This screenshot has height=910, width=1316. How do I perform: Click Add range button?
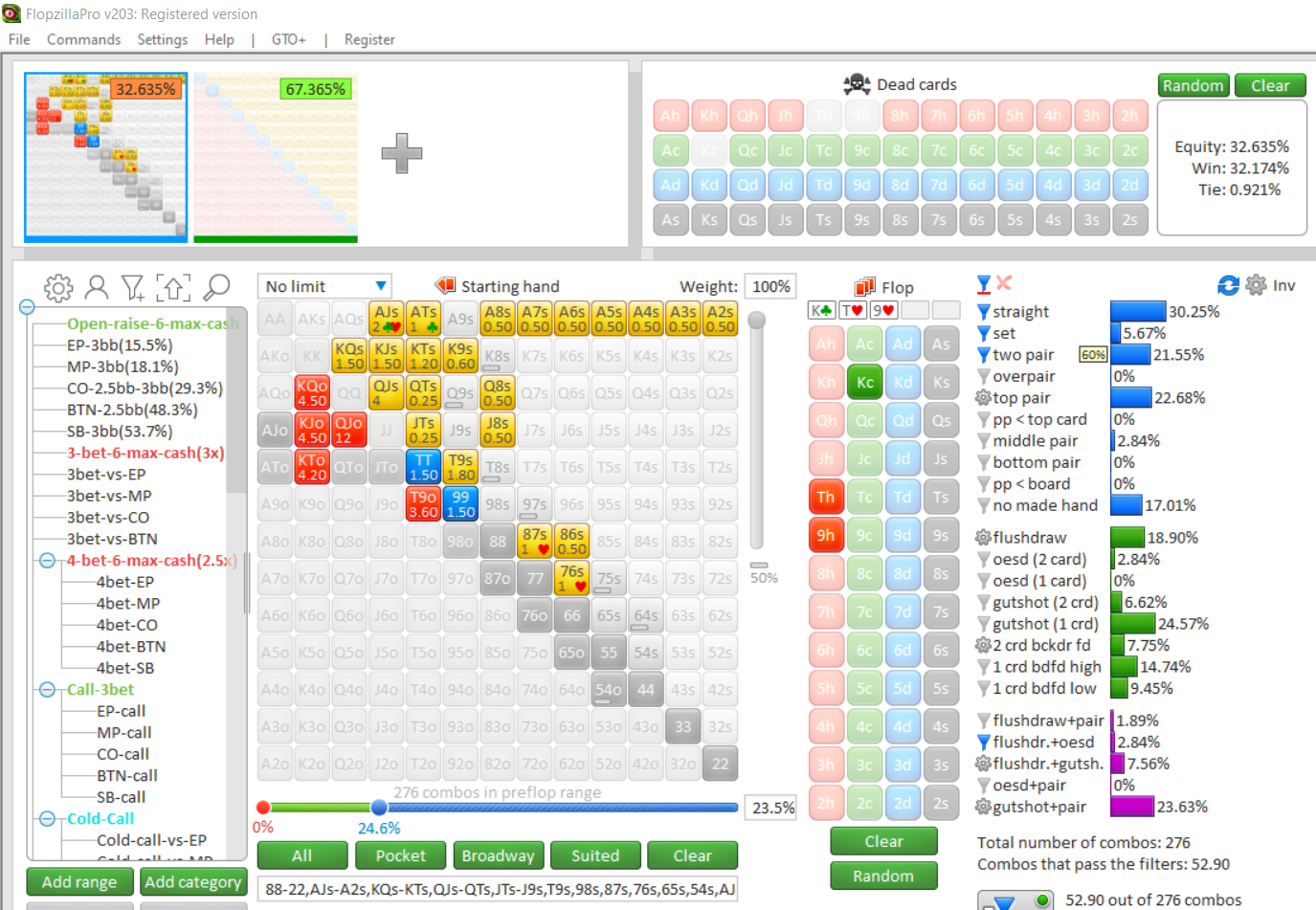coord(79,882)
